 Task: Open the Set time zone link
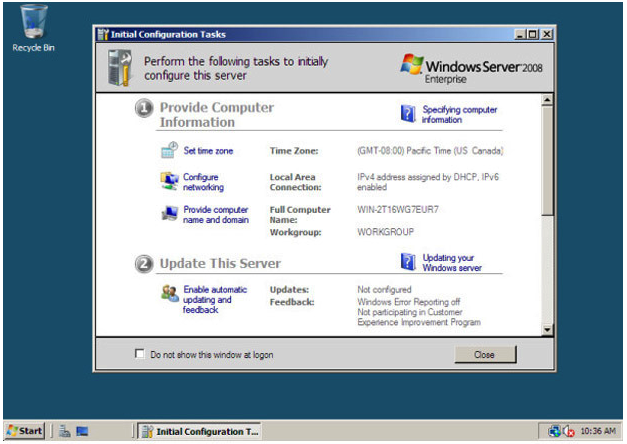coord(208,151)
